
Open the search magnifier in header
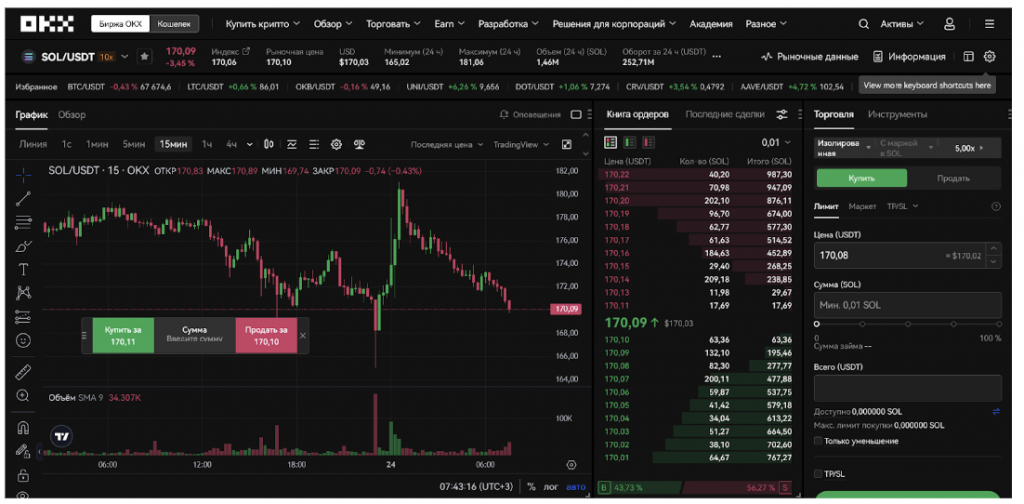pos(864,23)
